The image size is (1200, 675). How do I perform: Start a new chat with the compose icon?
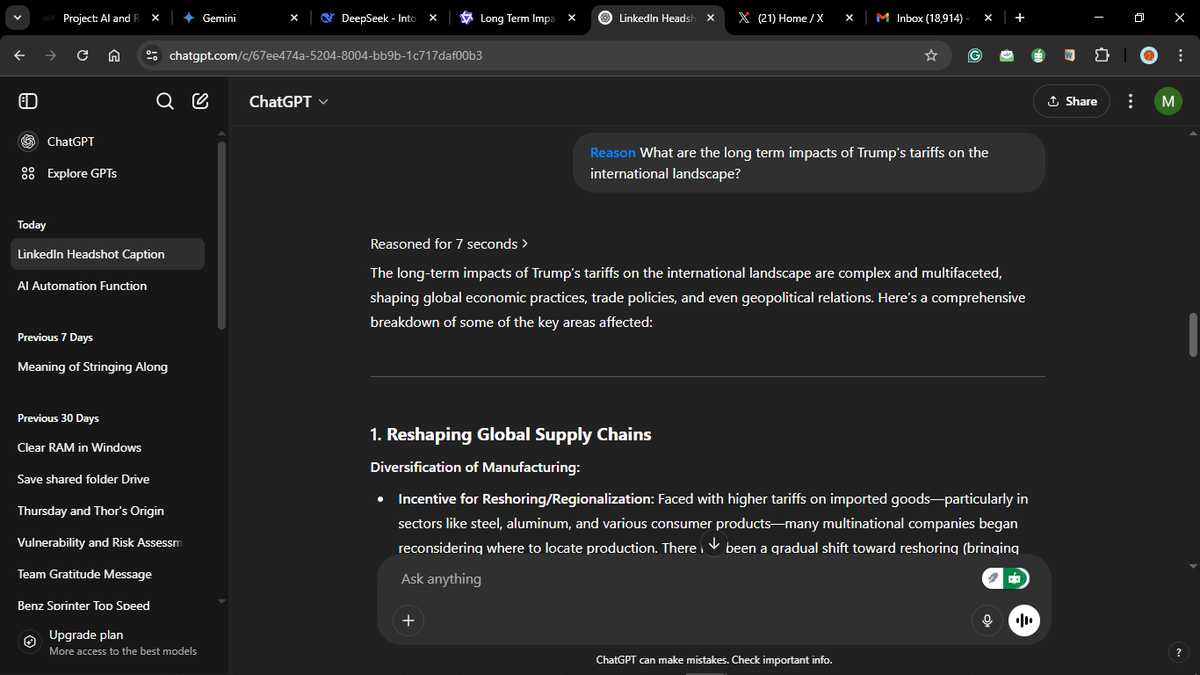coord(200,101)
